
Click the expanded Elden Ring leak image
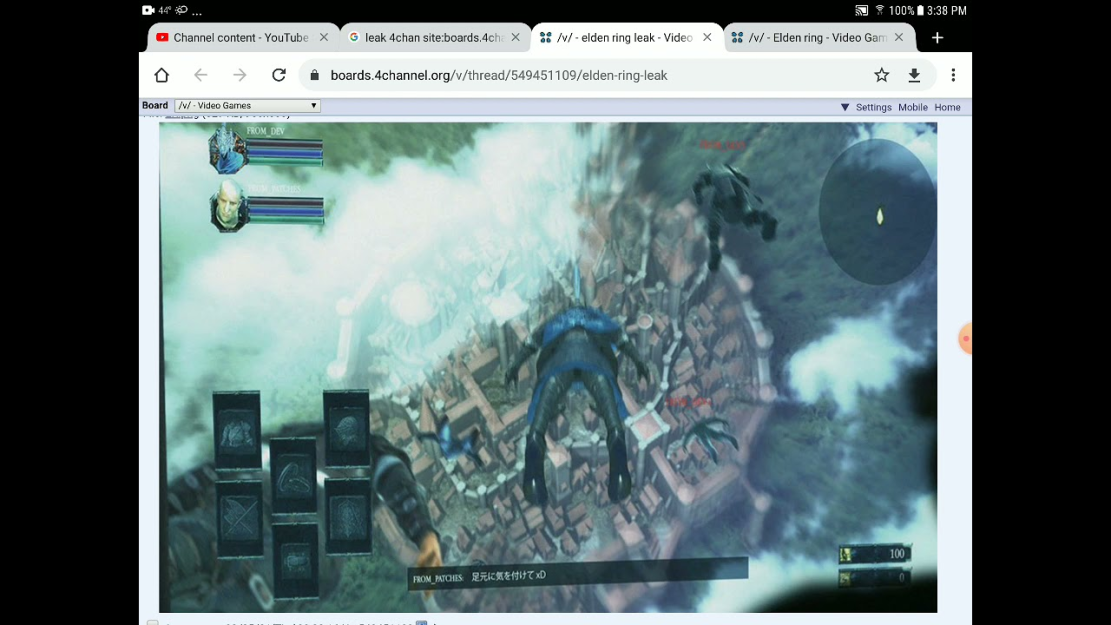pos(548,367)
